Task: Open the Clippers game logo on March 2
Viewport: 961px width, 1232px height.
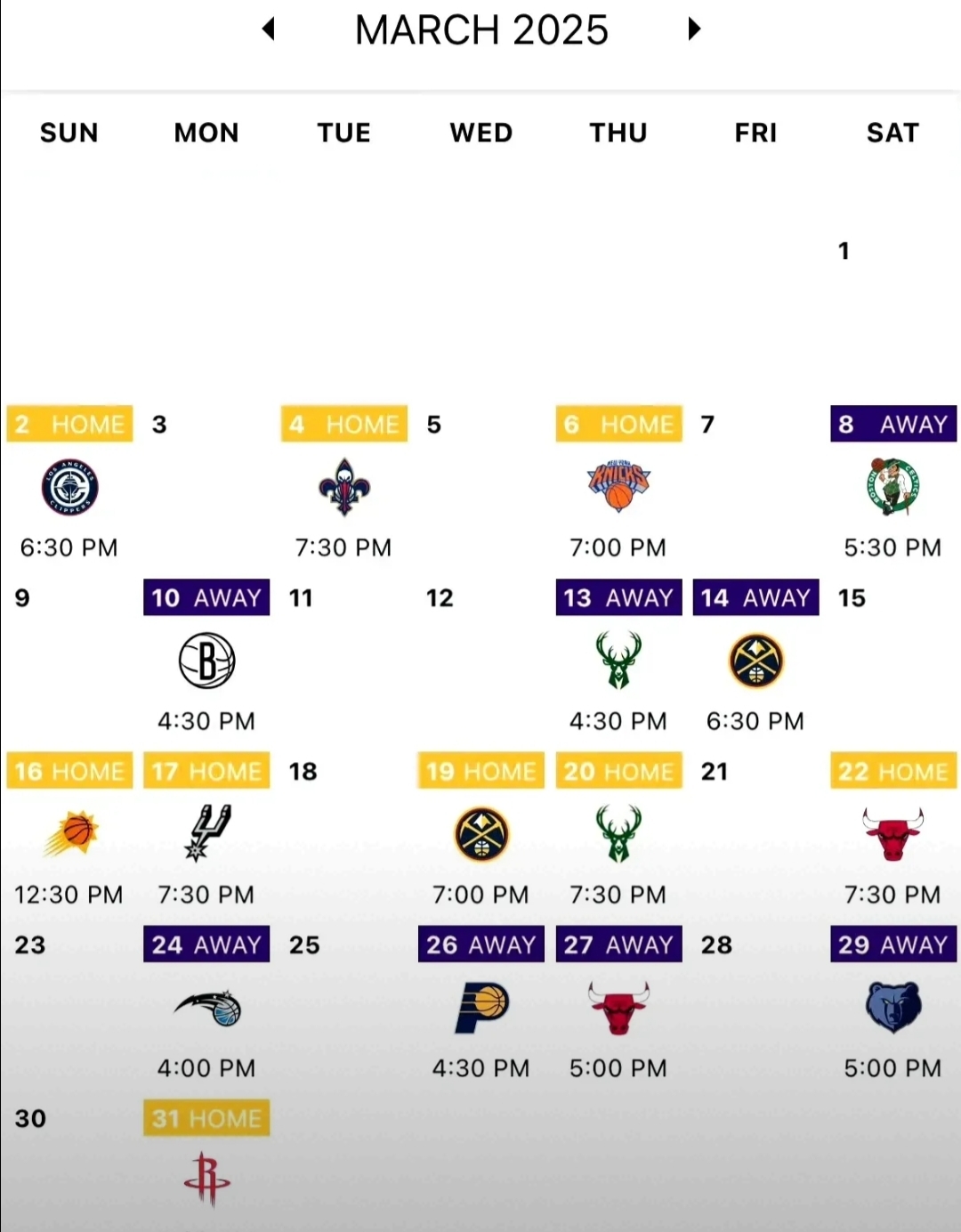Action: pyautogui.click(x=69, y=487)
